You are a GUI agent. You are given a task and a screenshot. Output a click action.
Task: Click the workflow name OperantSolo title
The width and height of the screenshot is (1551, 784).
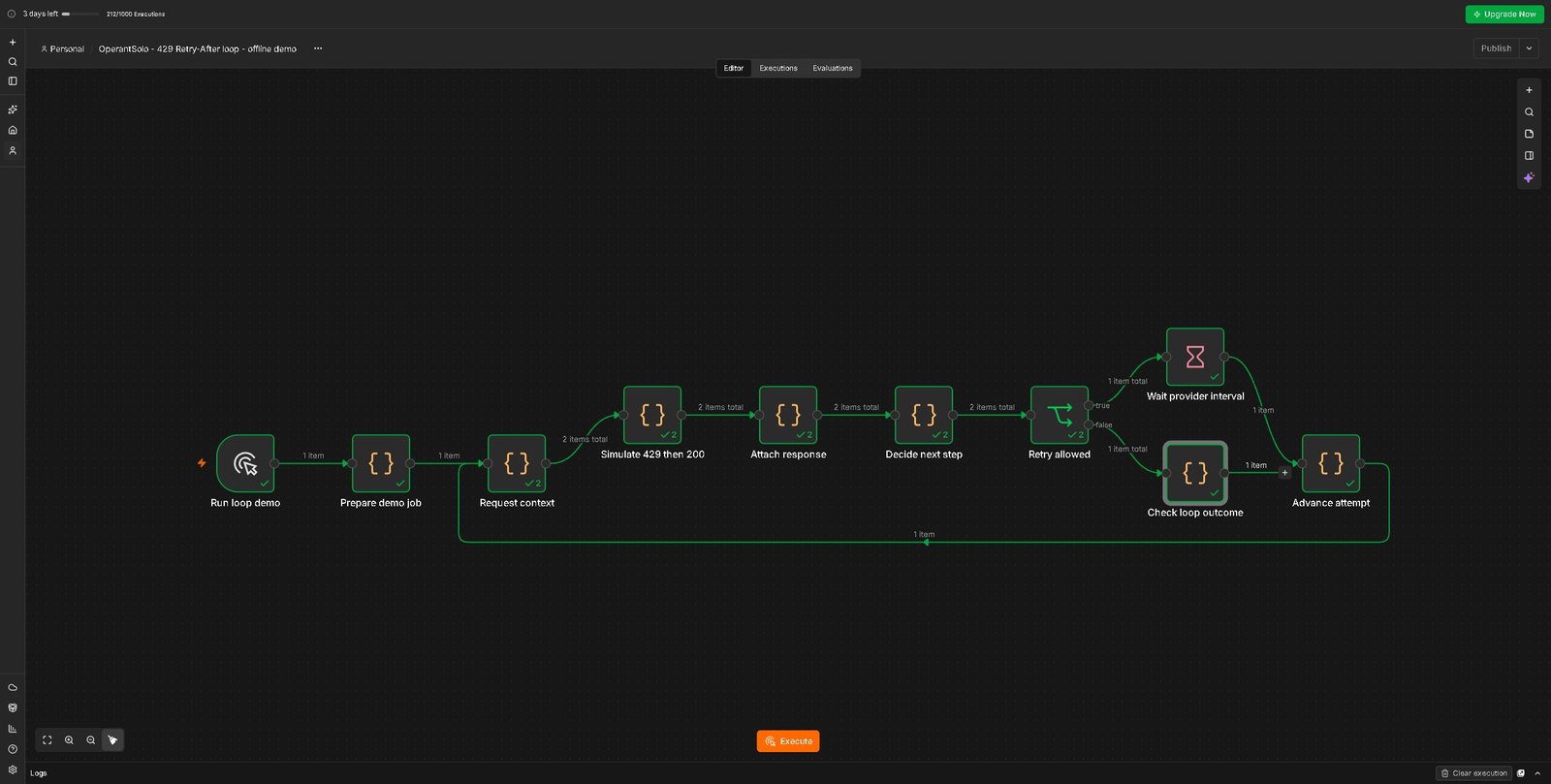[x=198, y=48]
